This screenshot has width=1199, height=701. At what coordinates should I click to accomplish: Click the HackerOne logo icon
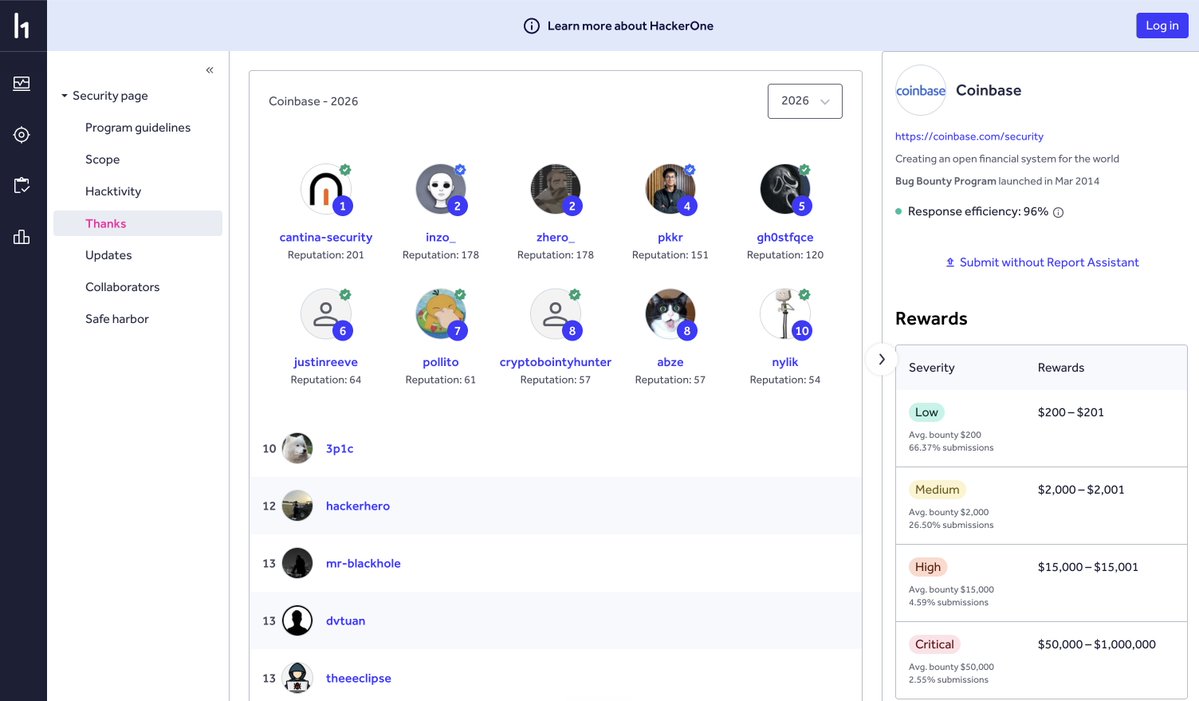(21, 25)
